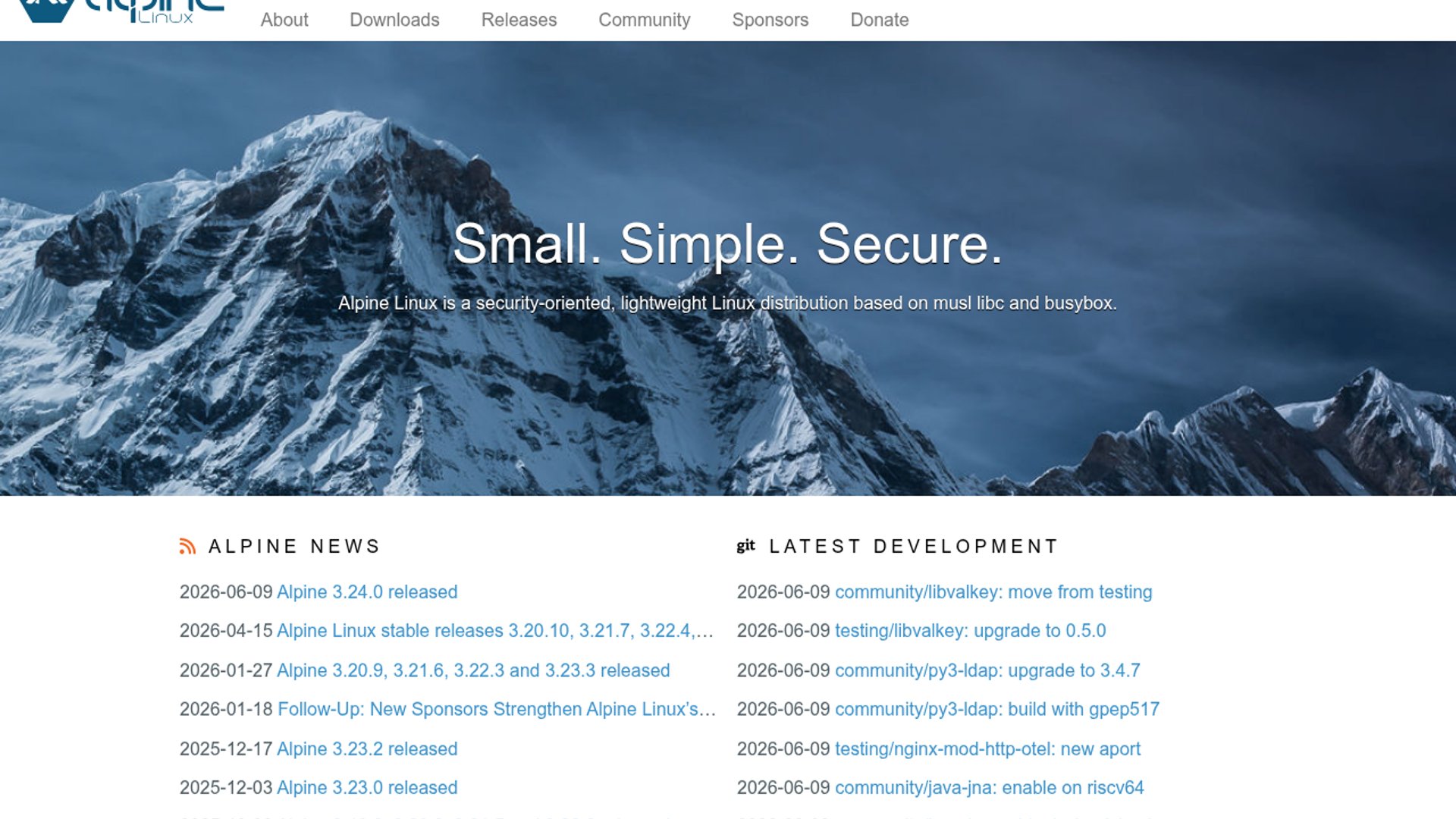Go to the Downloads page

point(394,20)
